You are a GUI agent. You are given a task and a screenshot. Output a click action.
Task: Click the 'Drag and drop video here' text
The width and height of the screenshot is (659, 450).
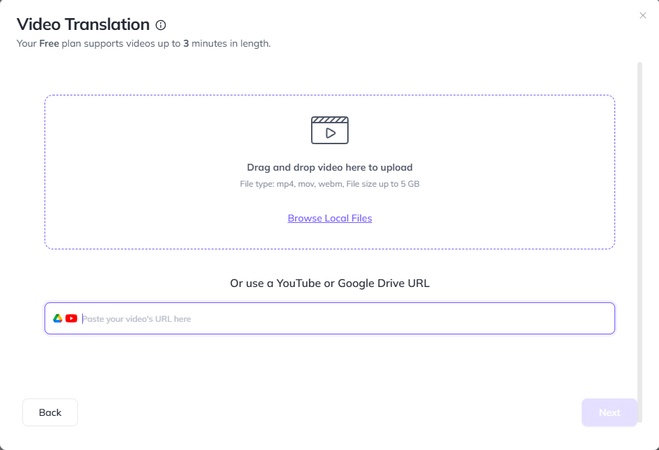point(329,167)
